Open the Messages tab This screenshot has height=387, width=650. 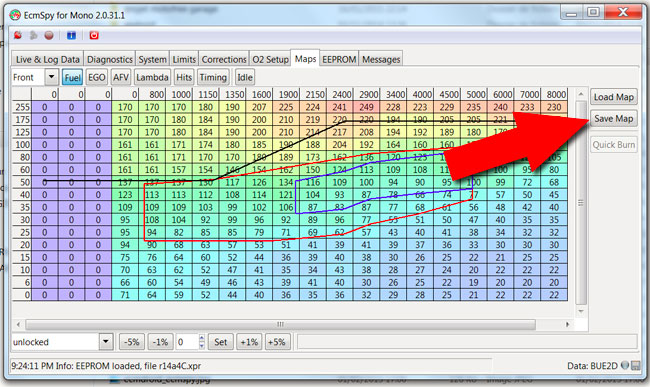[381, 59]
